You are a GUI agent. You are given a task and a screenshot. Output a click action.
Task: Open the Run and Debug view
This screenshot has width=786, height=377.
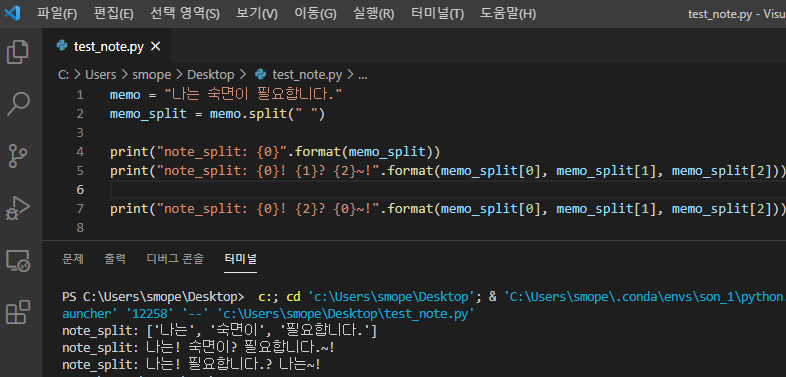coord(18,209)
